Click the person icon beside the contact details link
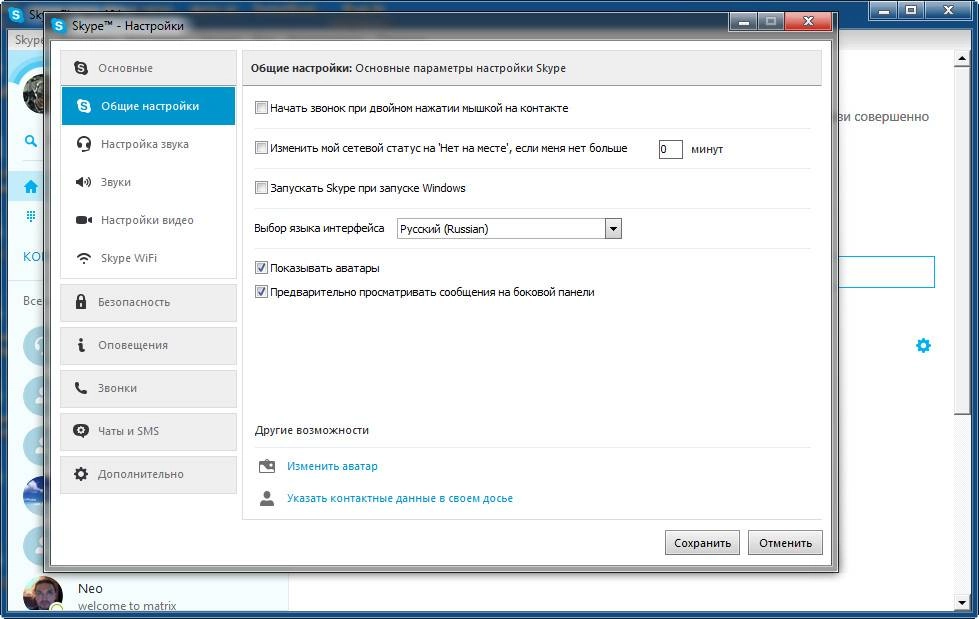This screenshot has width=979, height=619. coord(267,498)
